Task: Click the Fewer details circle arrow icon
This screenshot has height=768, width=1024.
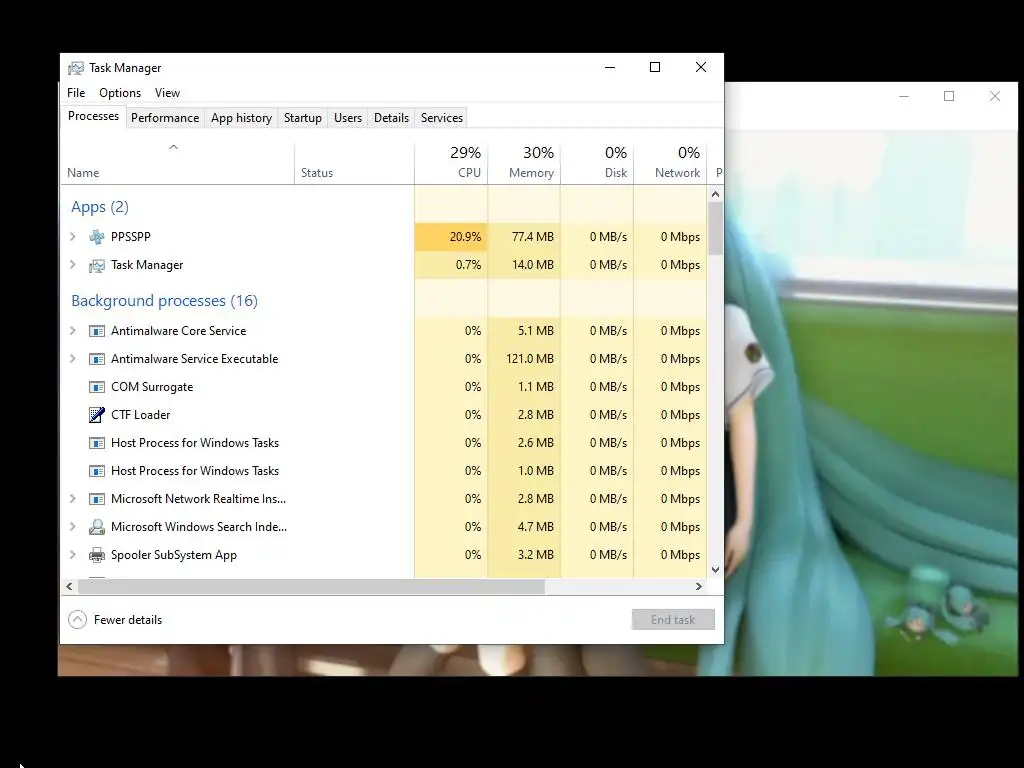Action: (77, 620)
